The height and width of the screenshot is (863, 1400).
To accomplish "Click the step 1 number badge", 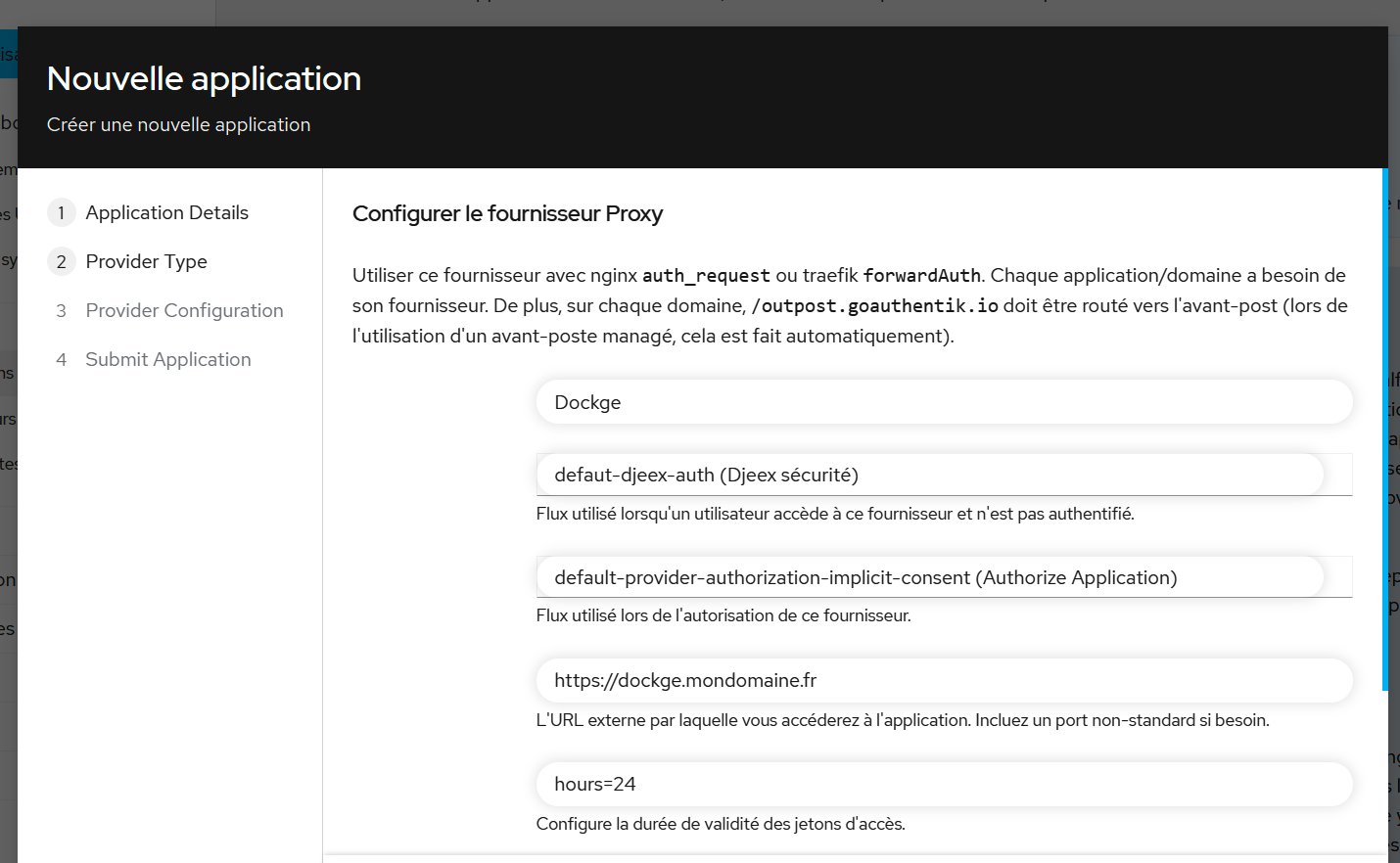I will pyautogui.click(x=62, y=212).
